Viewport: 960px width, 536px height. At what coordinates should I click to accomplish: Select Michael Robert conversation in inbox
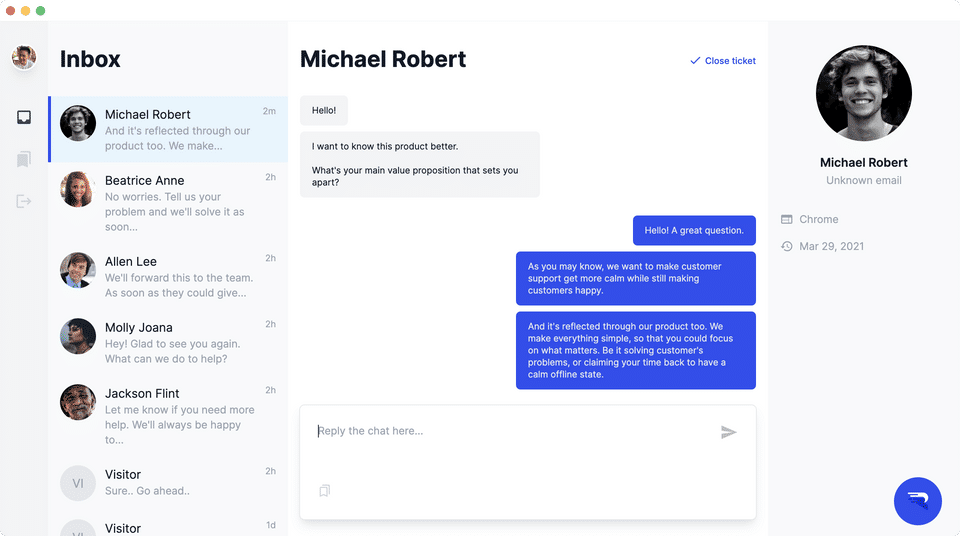pos(168,129)
